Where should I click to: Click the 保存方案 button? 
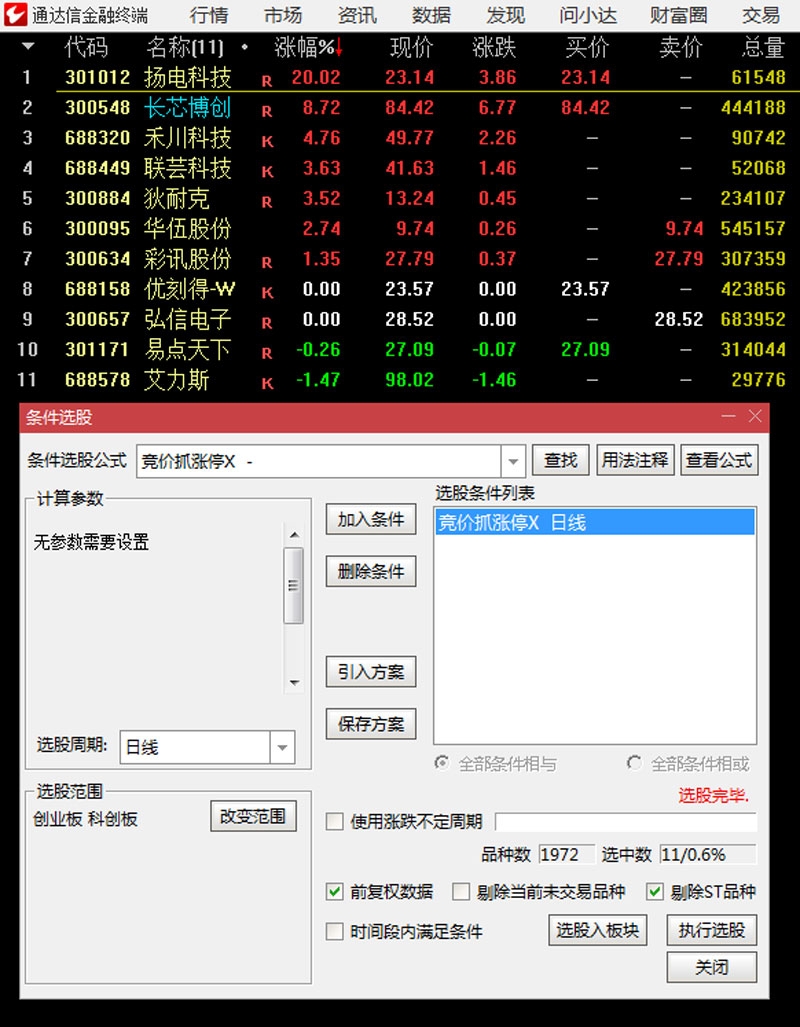coord(371,724)
